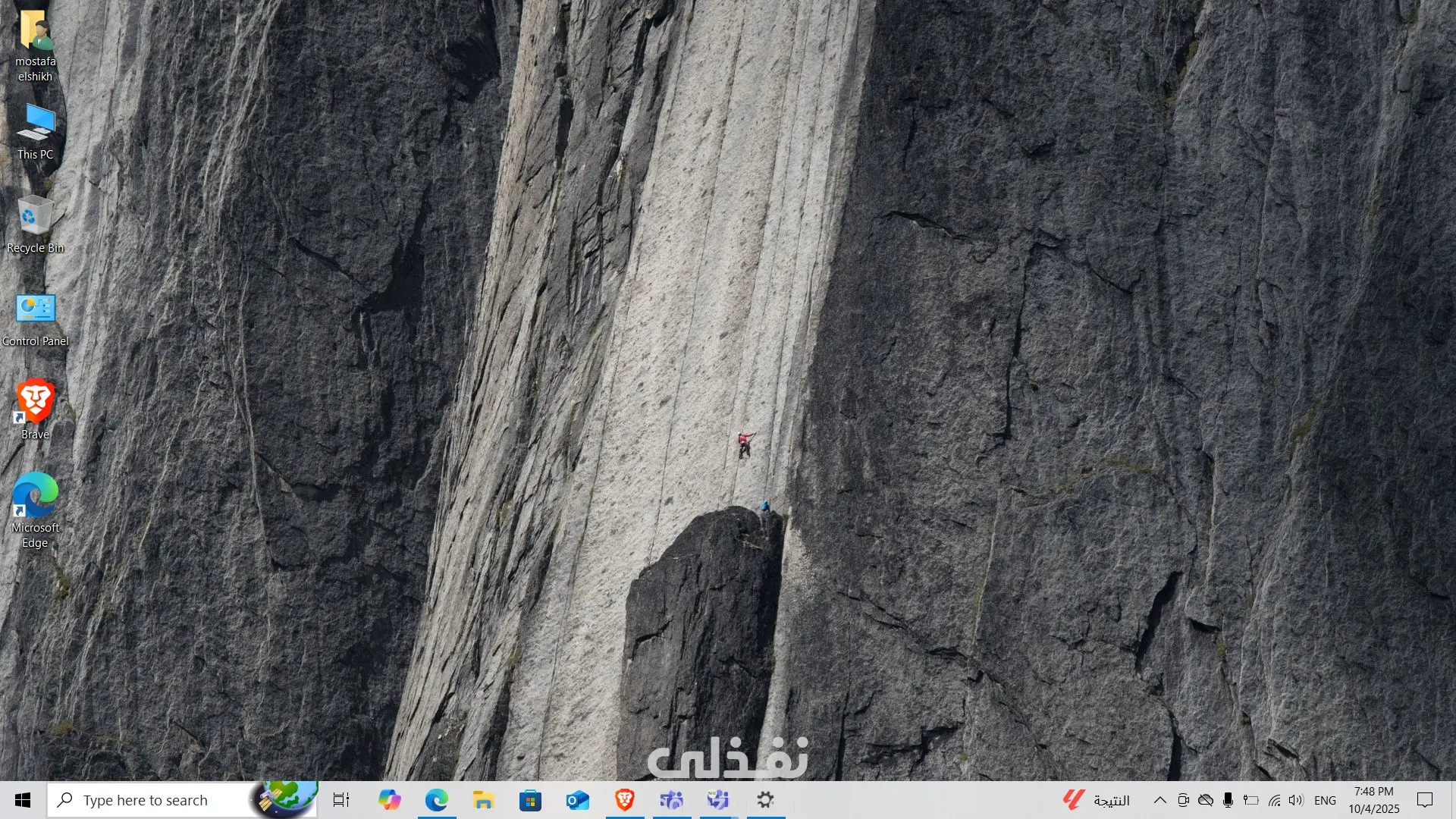The width and height of the screenshot is (1456, 819).
Task: Open Microsoft Edge from the taskbar
Action: 437,800
